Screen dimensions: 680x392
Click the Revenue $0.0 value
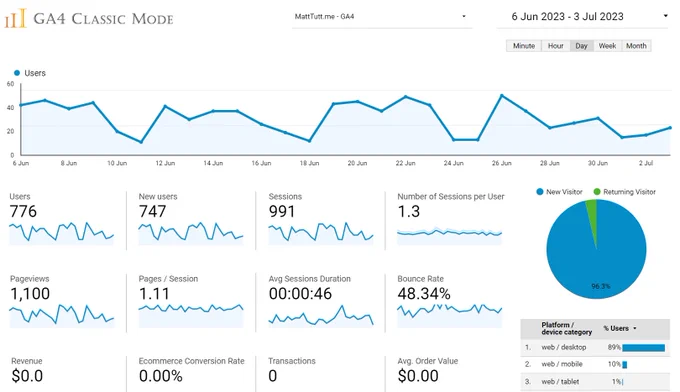[27, 376]
